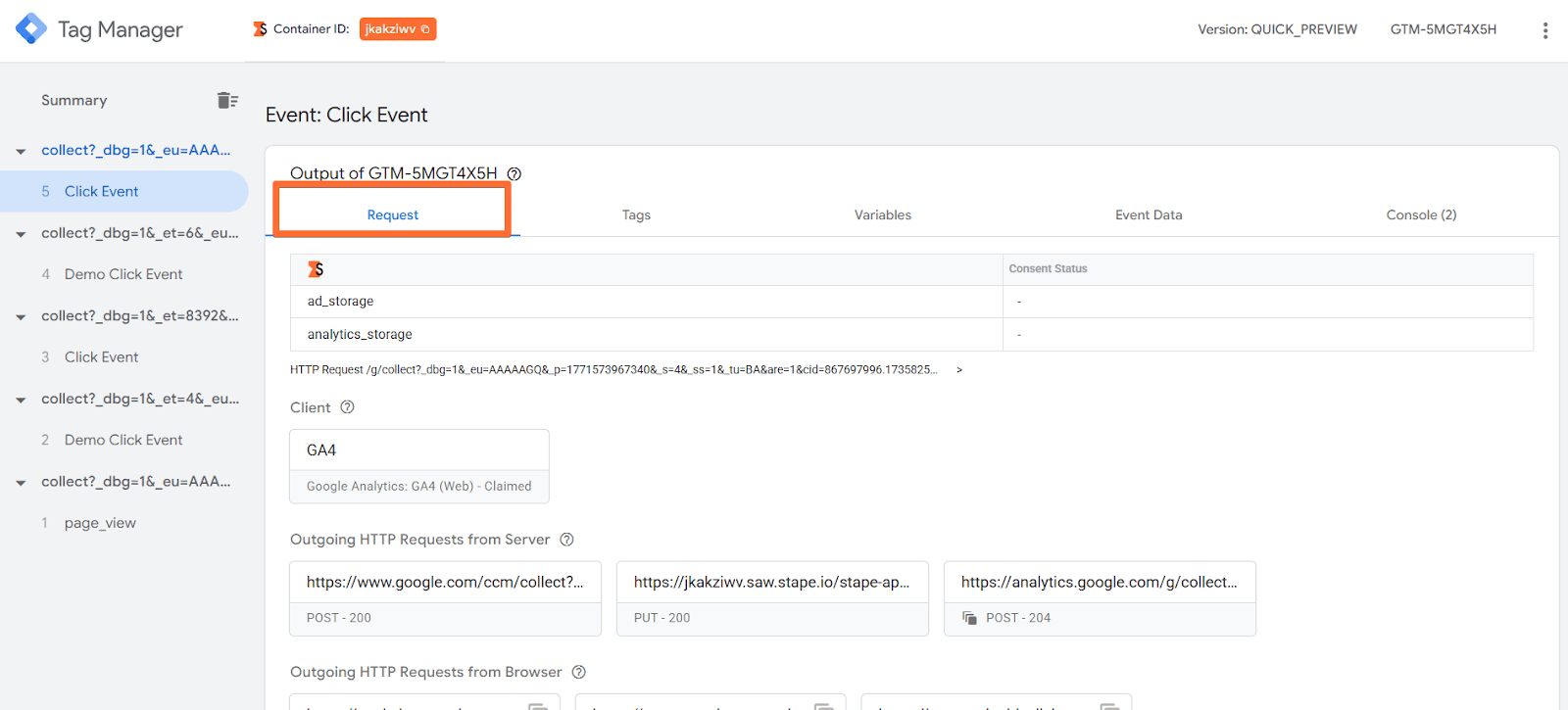1568x710 pixels.
Task: Click the Stape icon in consent table header
Action: 316,269
